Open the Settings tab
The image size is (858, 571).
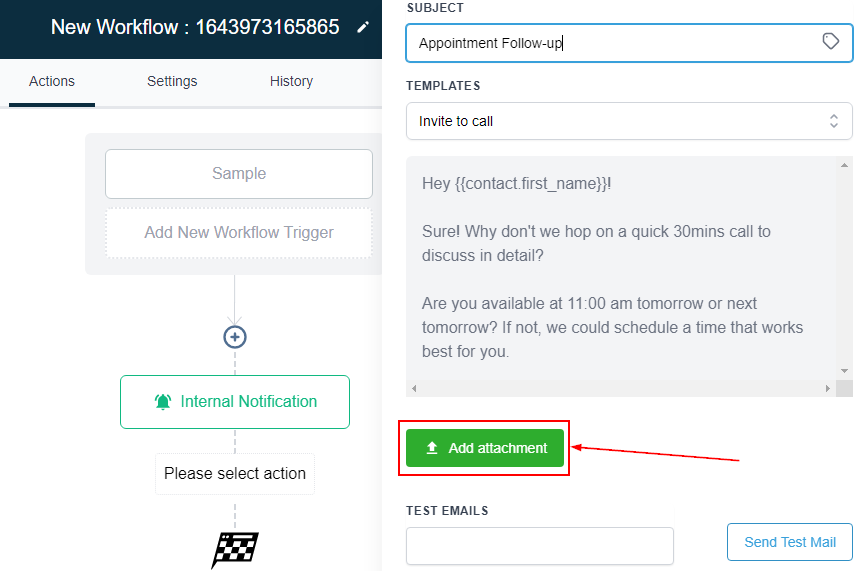[172, 81]
